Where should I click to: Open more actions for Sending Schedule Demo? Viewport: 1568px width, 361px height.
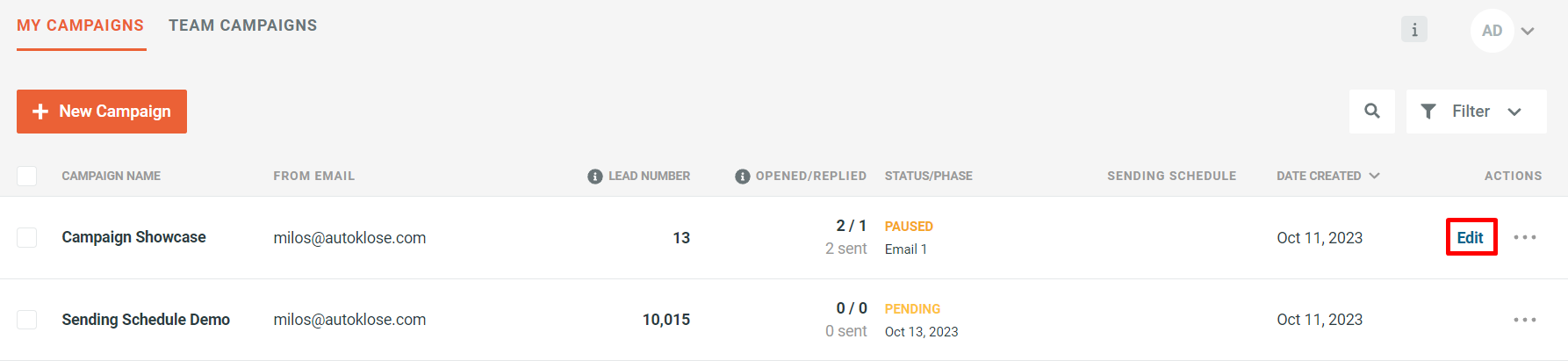1525,320
